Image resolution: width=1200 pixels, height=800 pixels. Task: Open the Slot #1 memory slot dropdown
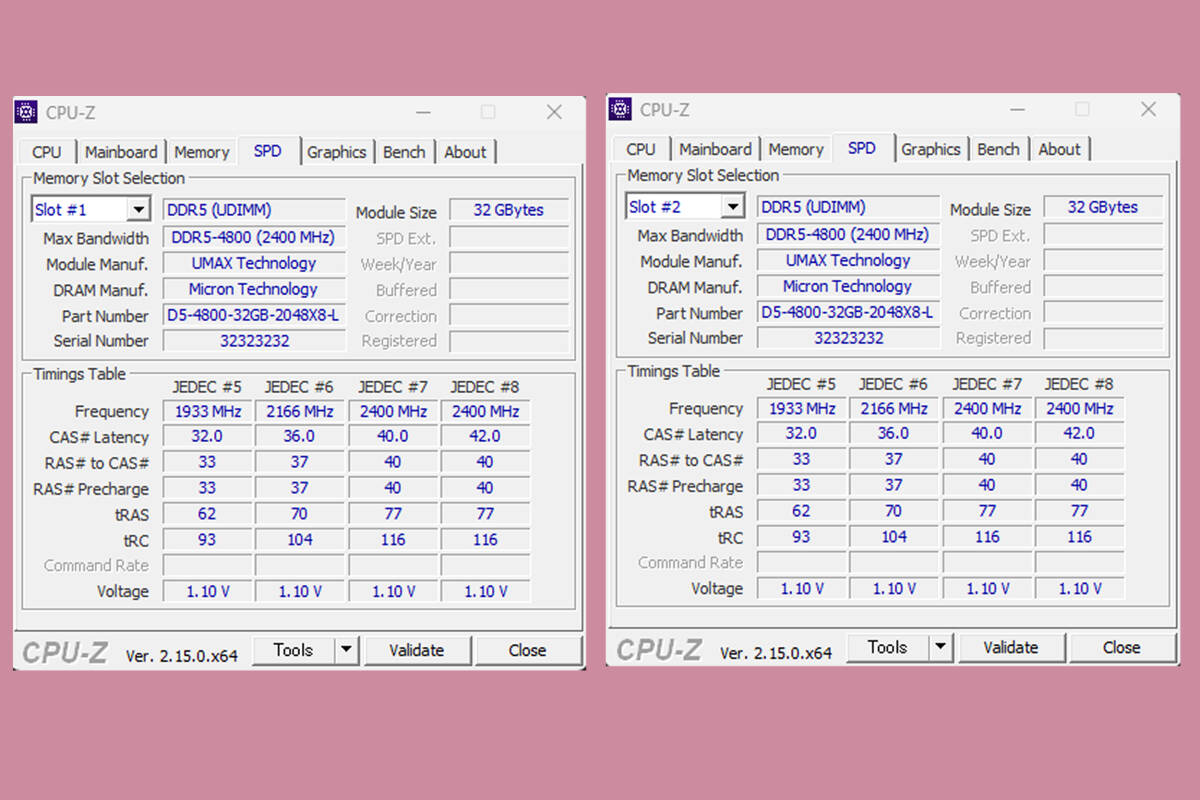click(x=138, y=210)
